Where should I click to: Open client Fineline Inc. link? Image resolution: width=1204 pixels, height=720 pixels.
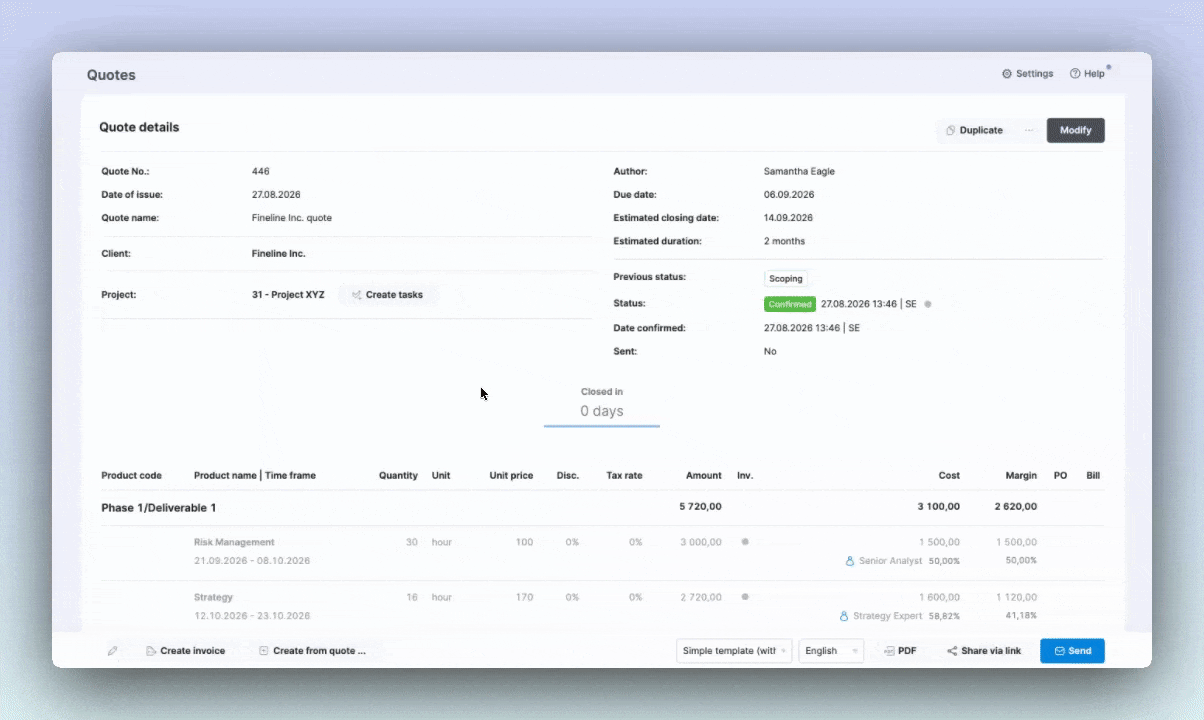tap(278, 254)
